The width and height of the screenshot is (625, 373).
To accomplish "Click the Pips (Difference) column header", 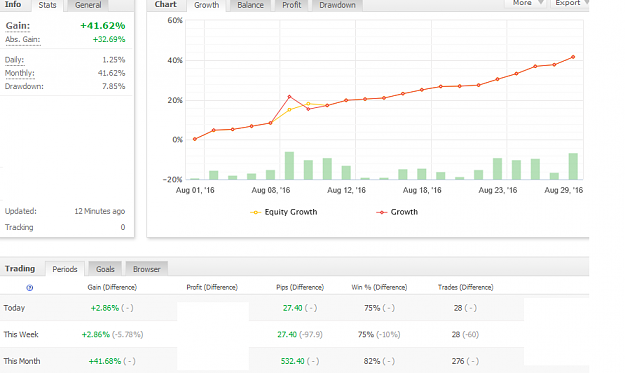I will tap(300, 287).
